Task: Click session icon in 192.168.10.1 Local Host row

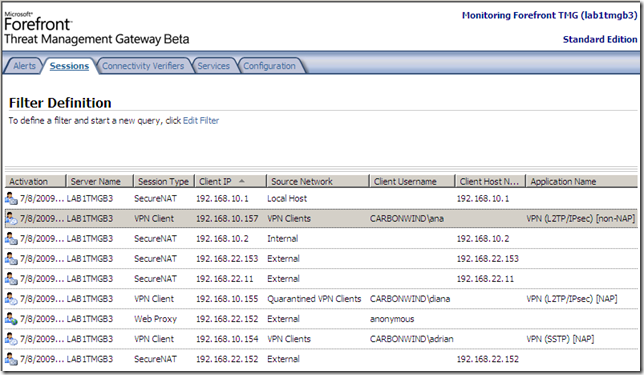Action: pos(11,199)
